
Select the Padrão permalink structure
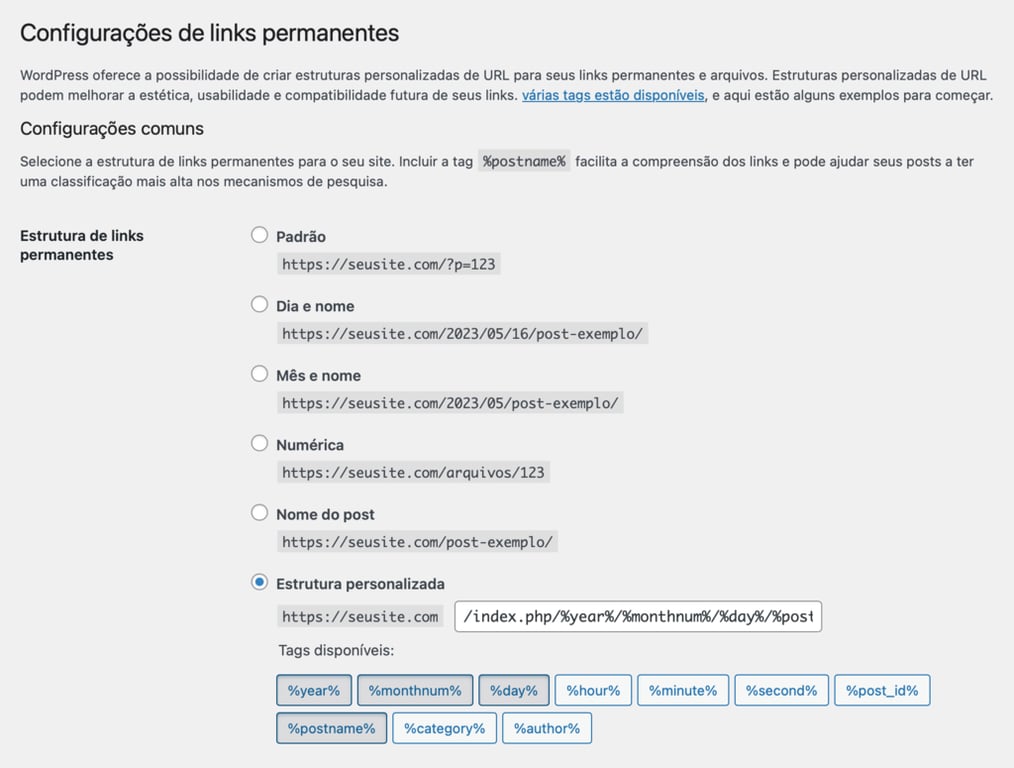click(259, 236)
